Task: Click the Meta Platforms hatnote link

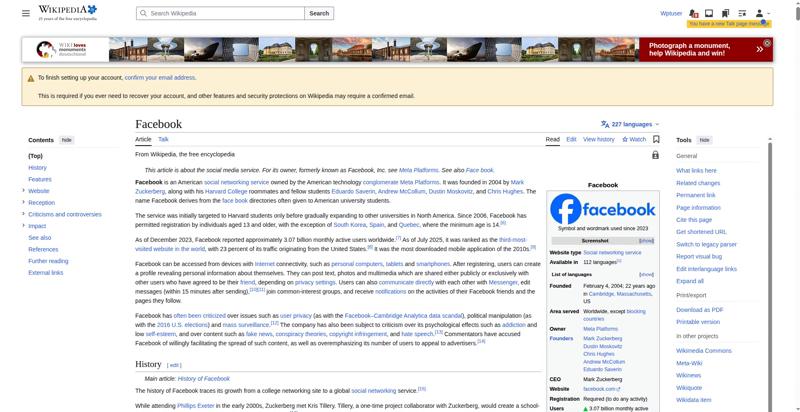Action: 418,170
